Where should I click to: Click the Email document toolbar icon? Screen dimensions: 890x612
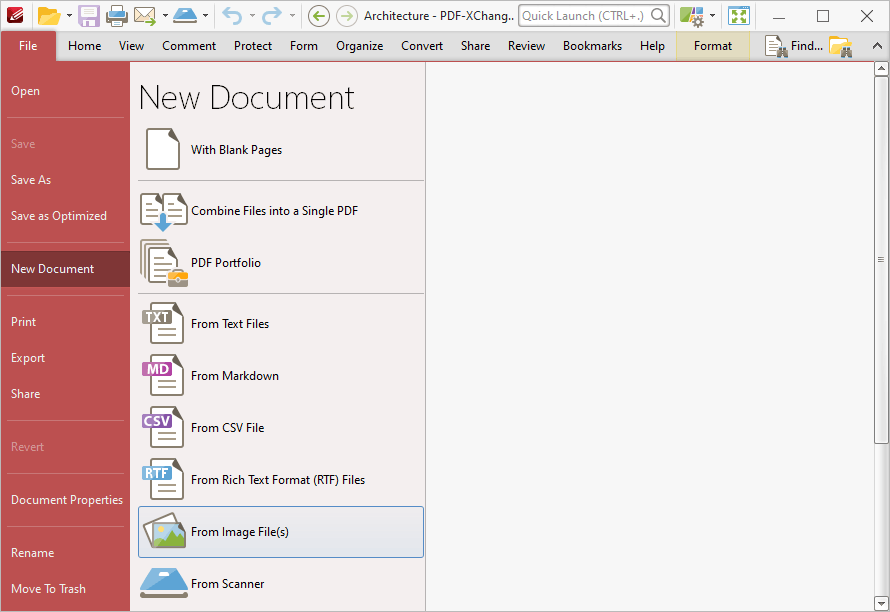pyautogui.click(x=143, y=16)
